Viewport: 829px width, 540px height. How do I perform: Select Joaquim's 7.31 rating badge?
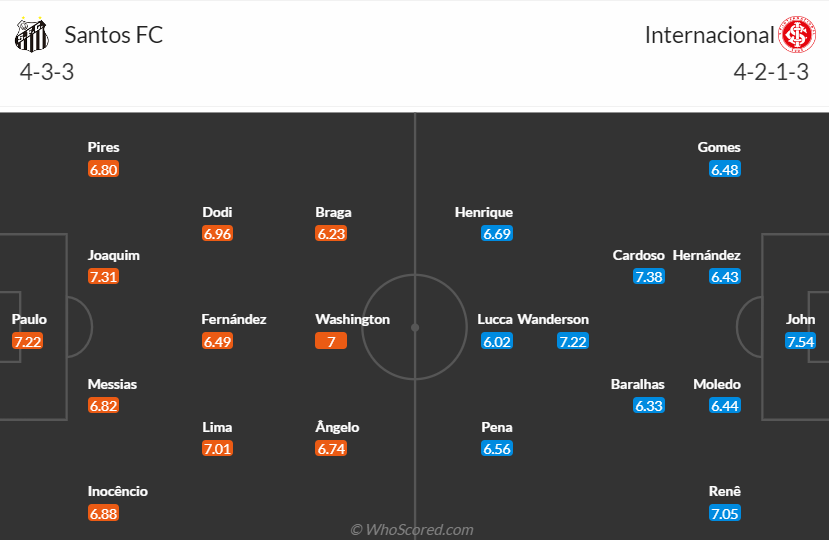click(x=104, y=277)
